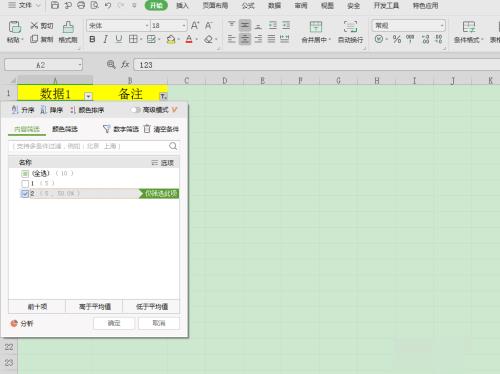Uncheck the checkbox for value 2
This screenshot has width=500, height=374.
pos(25,194)
